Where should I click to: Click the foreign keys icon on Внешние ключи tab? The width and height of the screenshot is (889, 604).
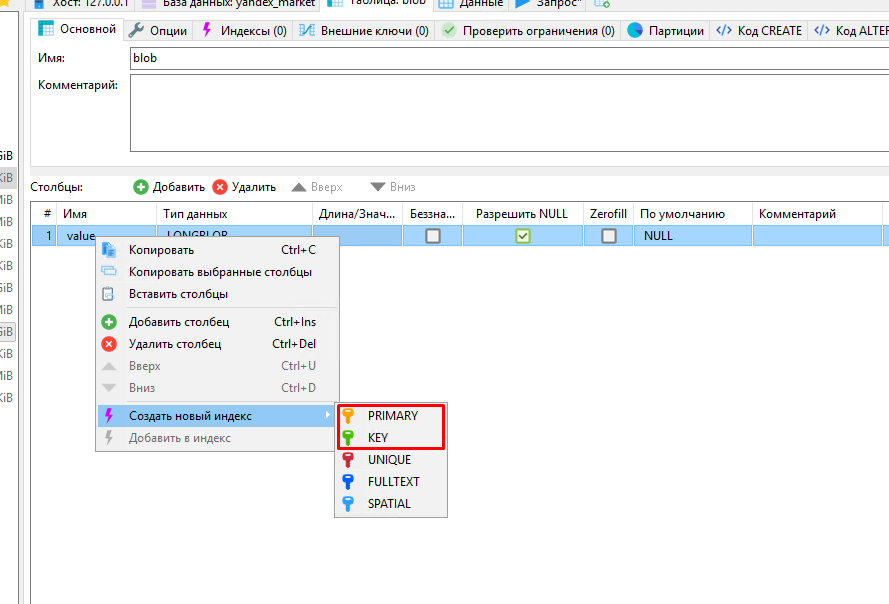pyautogui.click(x=307, y=30)
